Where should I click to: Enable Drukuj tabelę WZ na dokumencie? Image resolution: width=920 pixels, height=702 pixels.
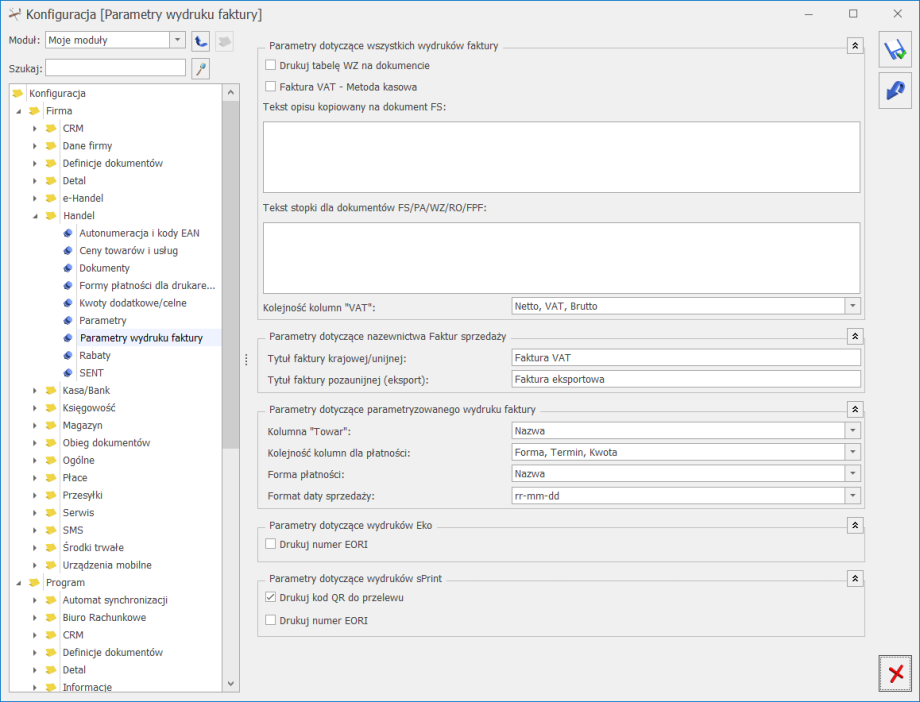[270, 65]
